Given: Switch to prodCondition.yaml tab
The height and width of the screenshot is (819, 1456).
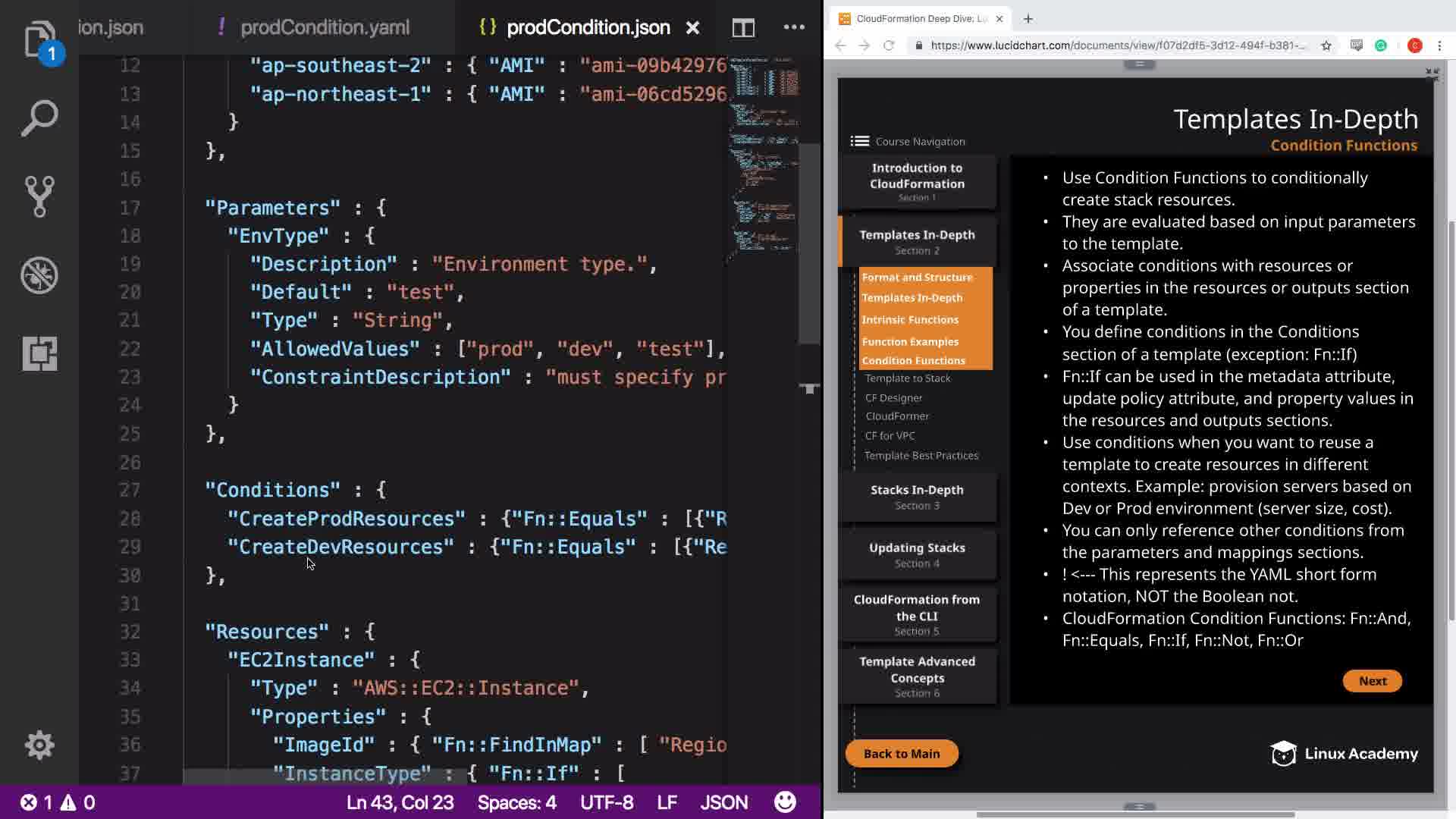Looking at the screenshot, I should pos(325,28).
